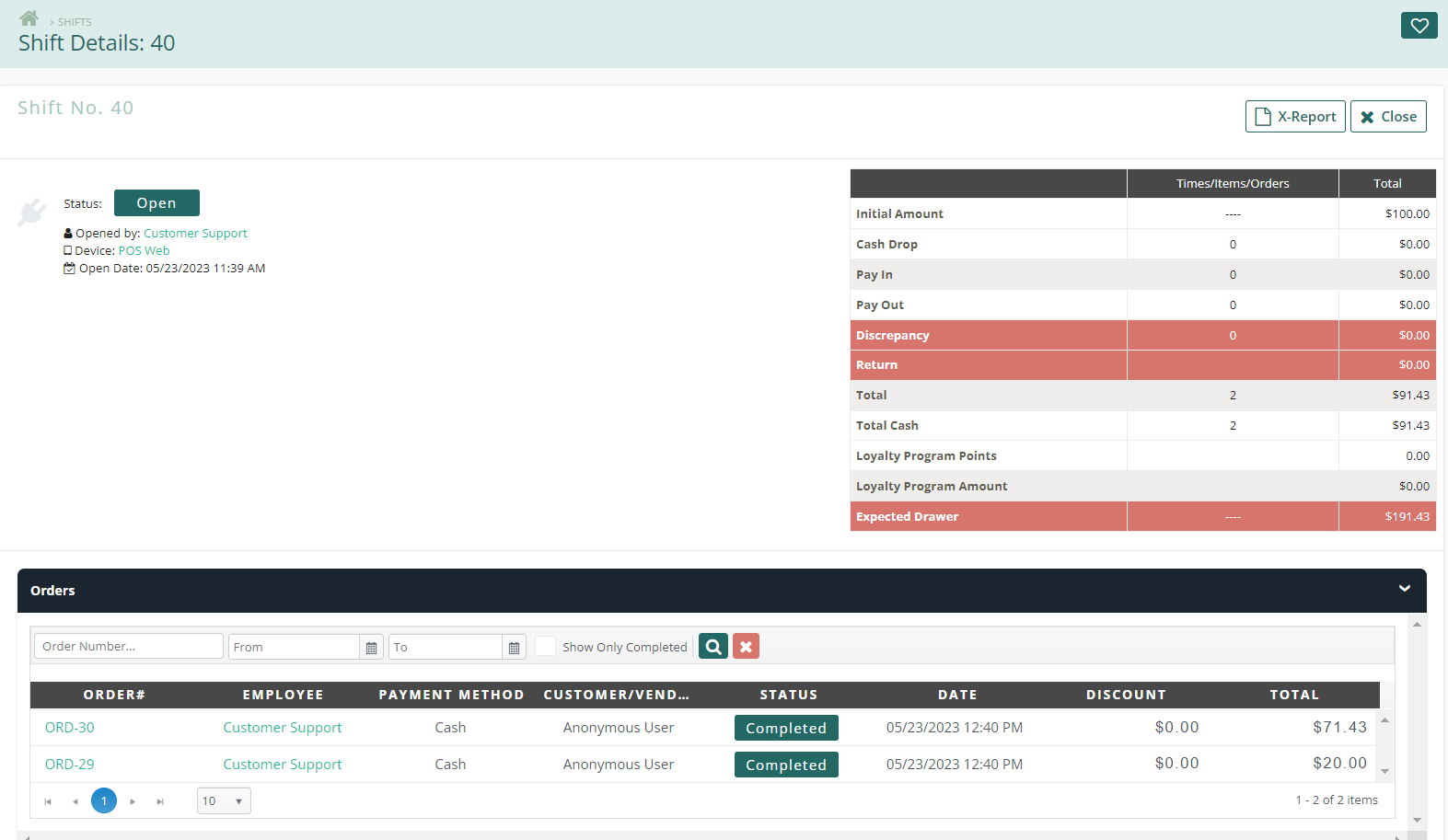Click the From date input

tap(294, 647)
